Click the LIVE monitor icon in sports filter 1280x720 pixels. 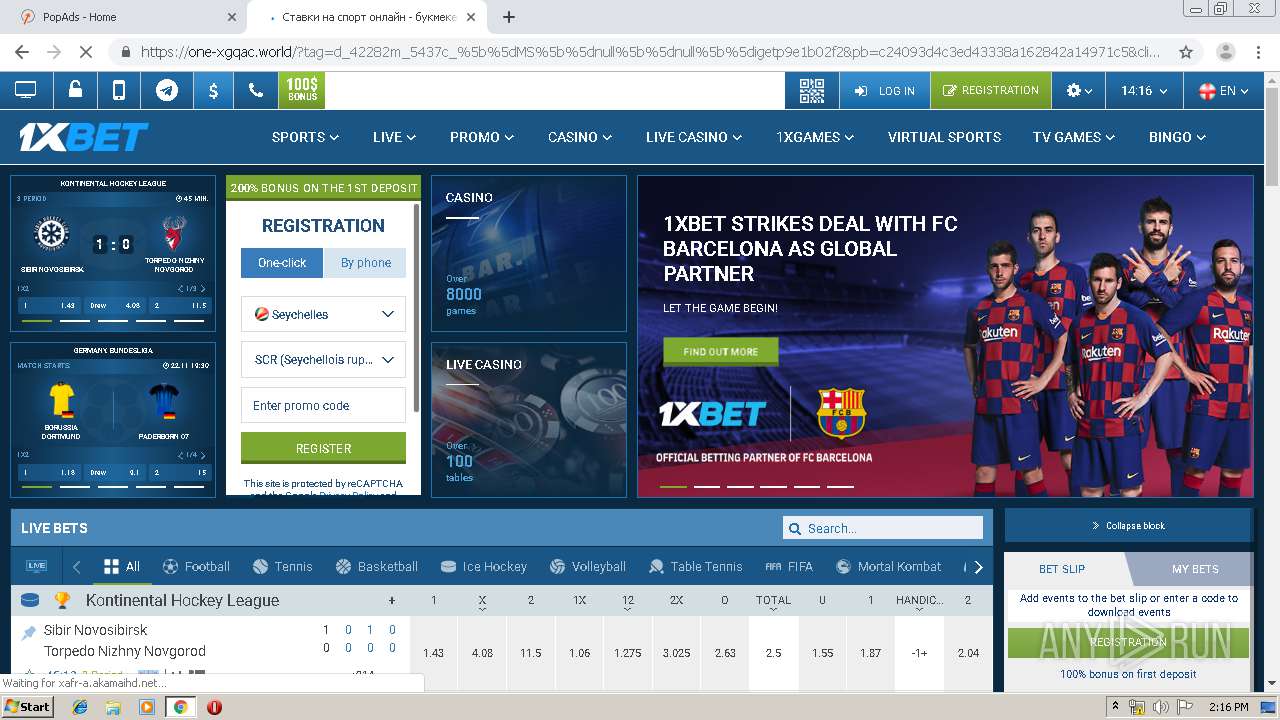click(x=37, y=566)
